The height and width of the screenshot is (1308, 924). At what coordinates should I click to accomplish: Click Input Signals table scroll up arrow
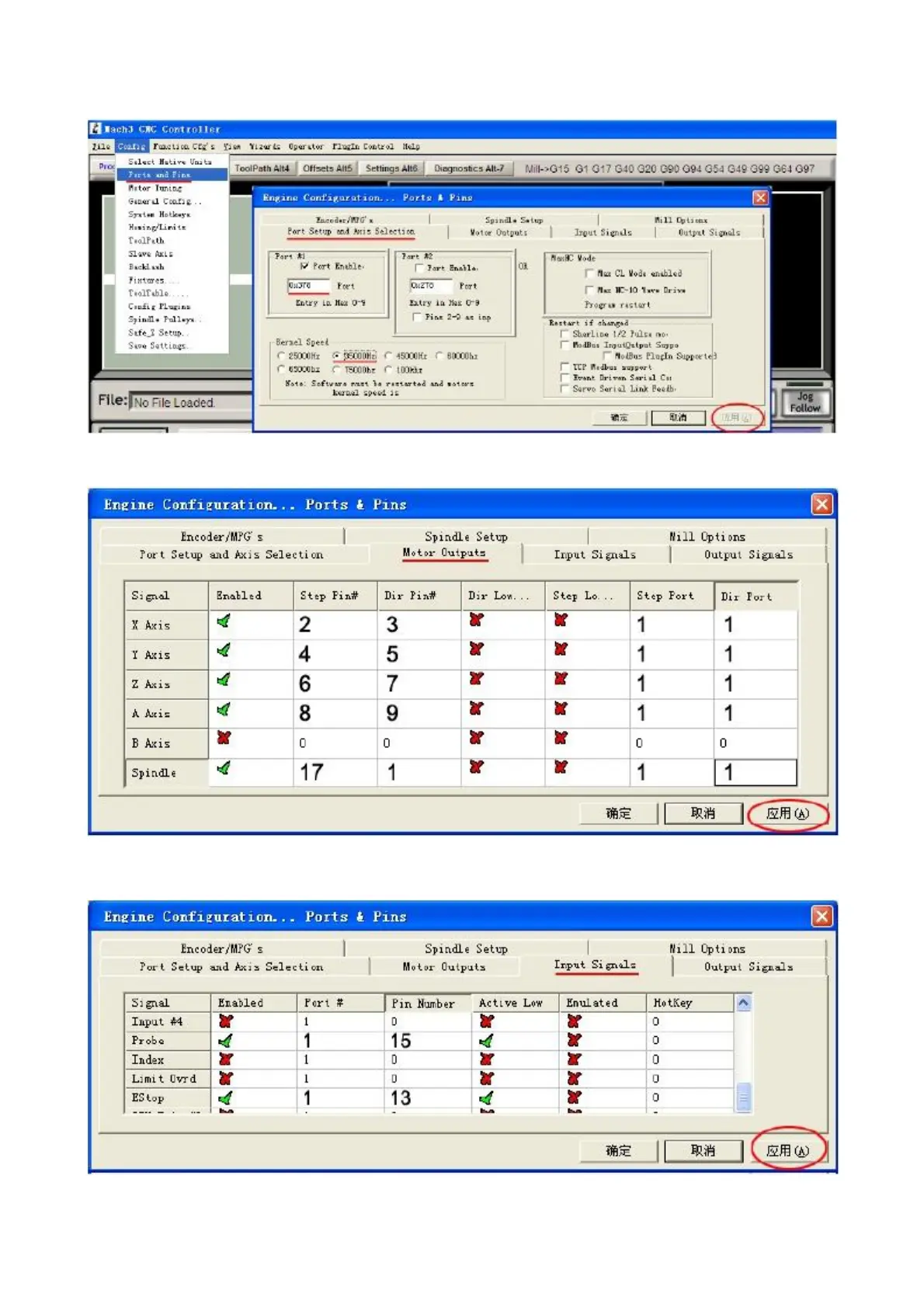(x=743, y=1004)
